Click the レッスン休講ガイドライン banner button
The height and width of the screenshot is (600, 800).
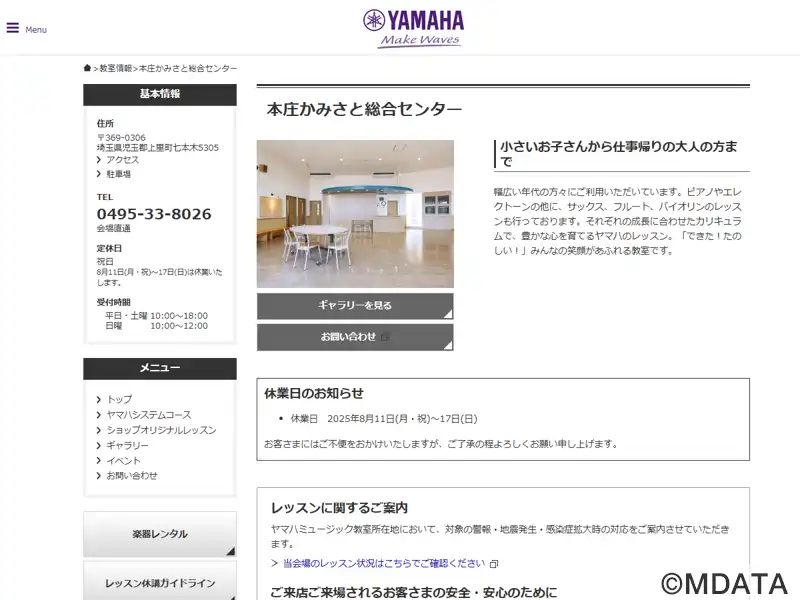[x=160, y=582]
